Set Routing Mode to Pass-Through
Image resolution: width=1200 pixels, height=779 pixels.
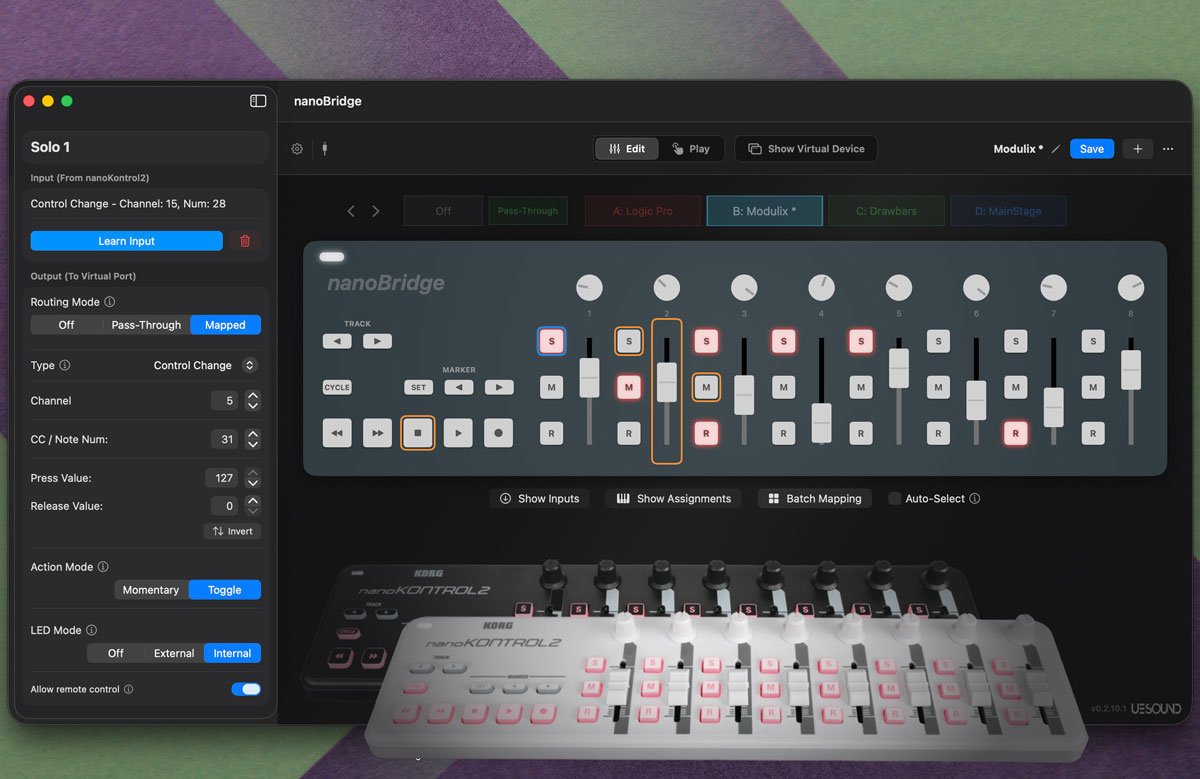tap(146, 325)
